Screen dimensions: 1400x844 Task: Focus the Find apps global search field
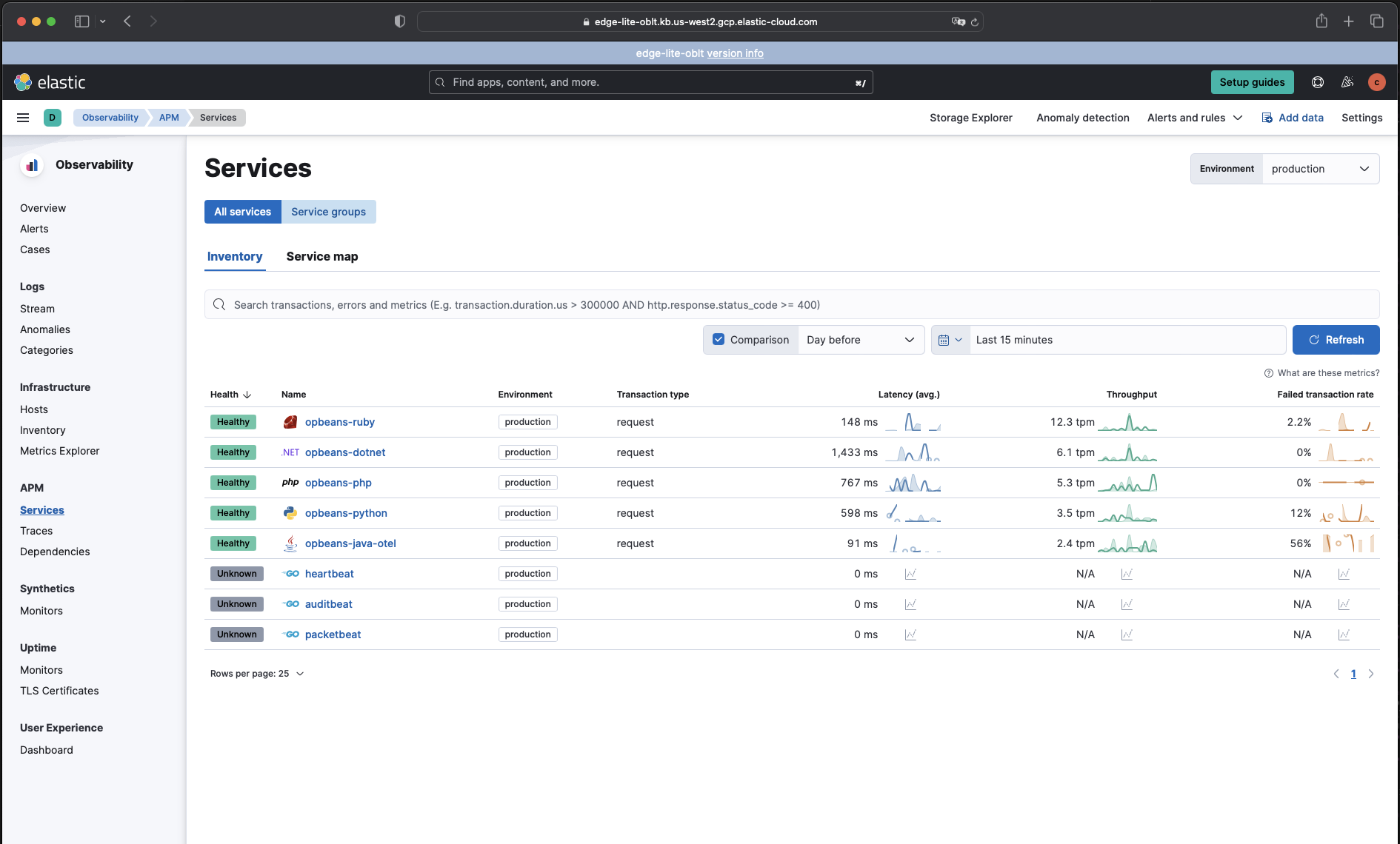[650, 82]
